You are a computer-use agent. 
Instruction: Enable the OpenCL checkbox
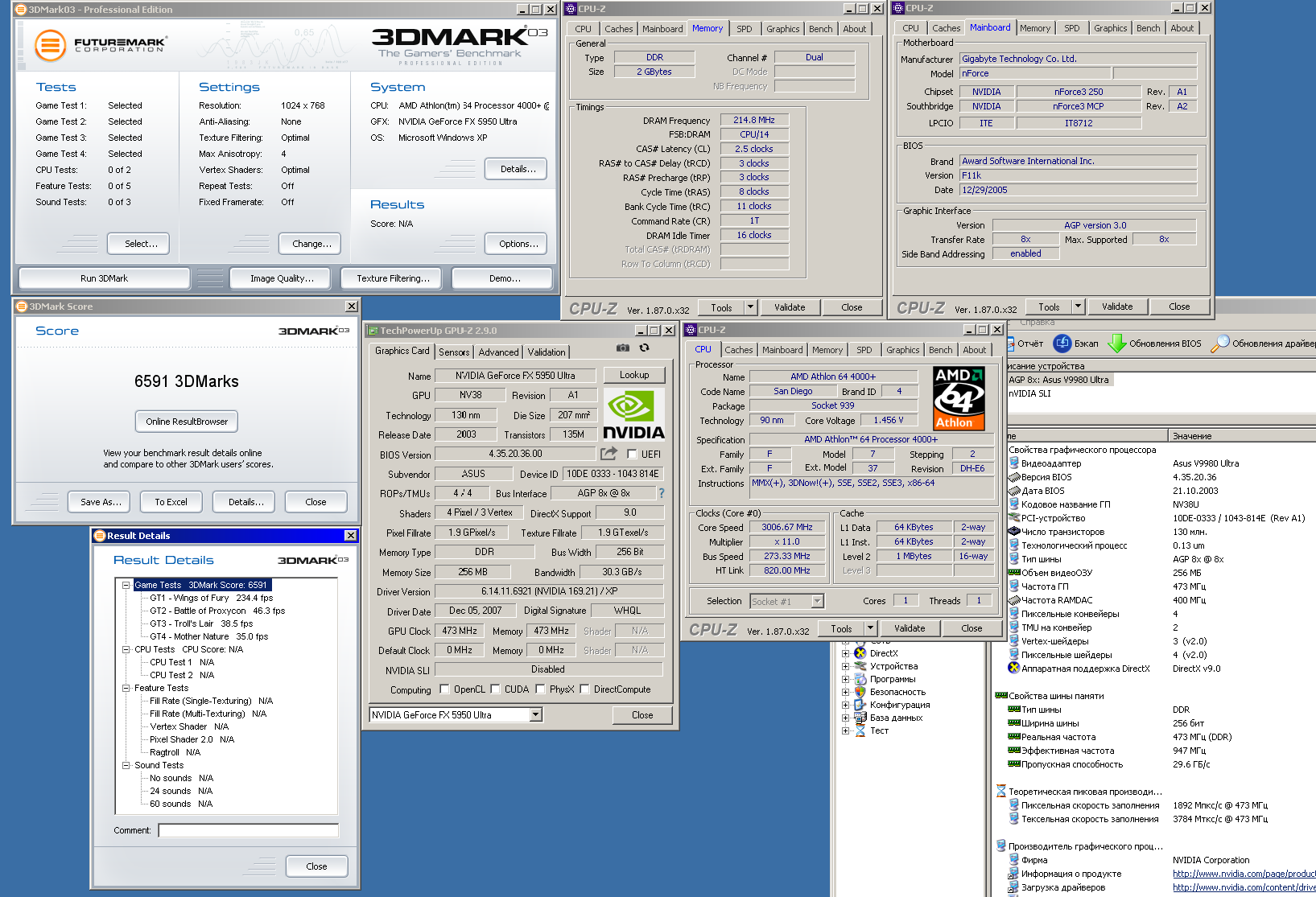click(444, 689)
